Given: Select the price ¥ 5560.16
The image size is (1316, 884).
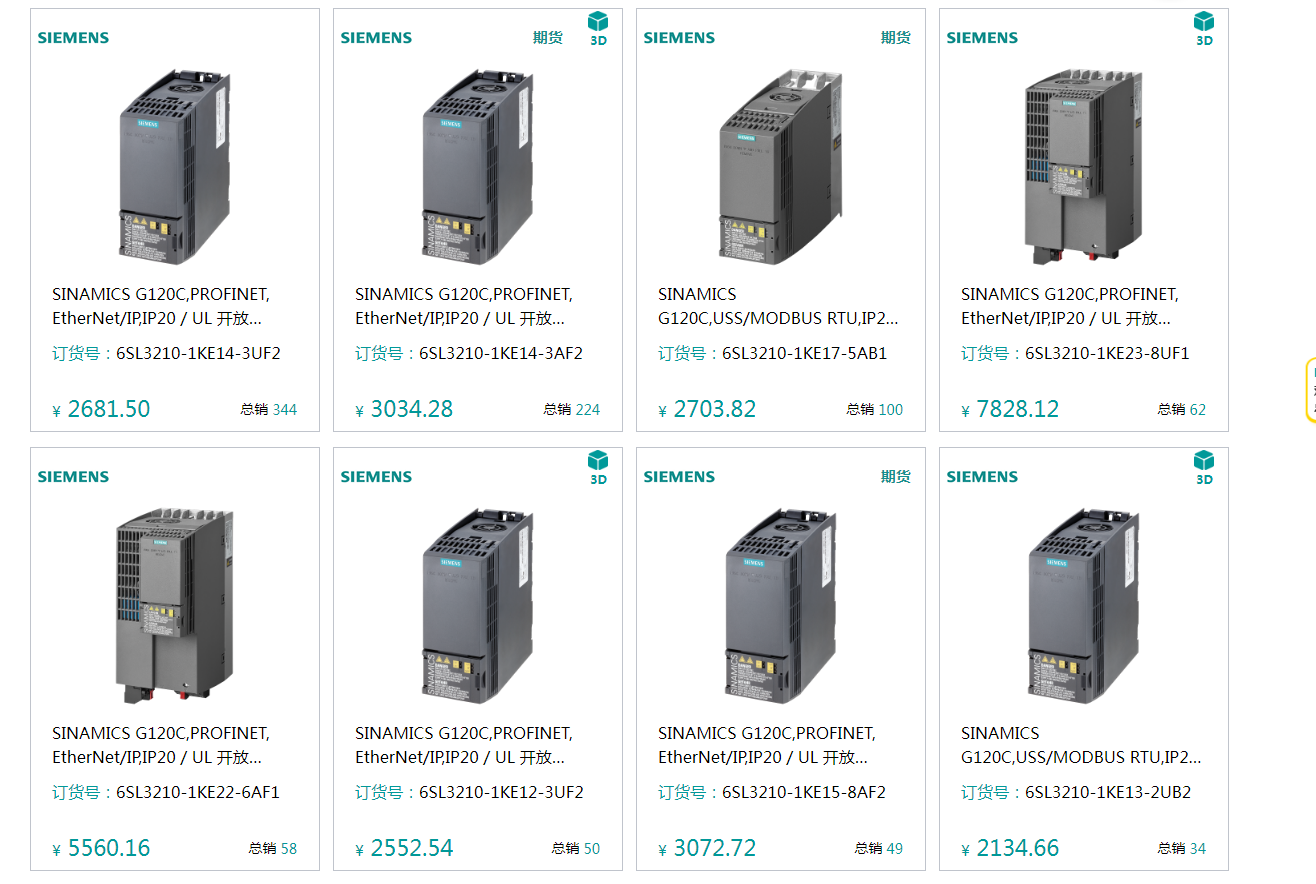Looking at the screenshot, I should pos(101,848).
